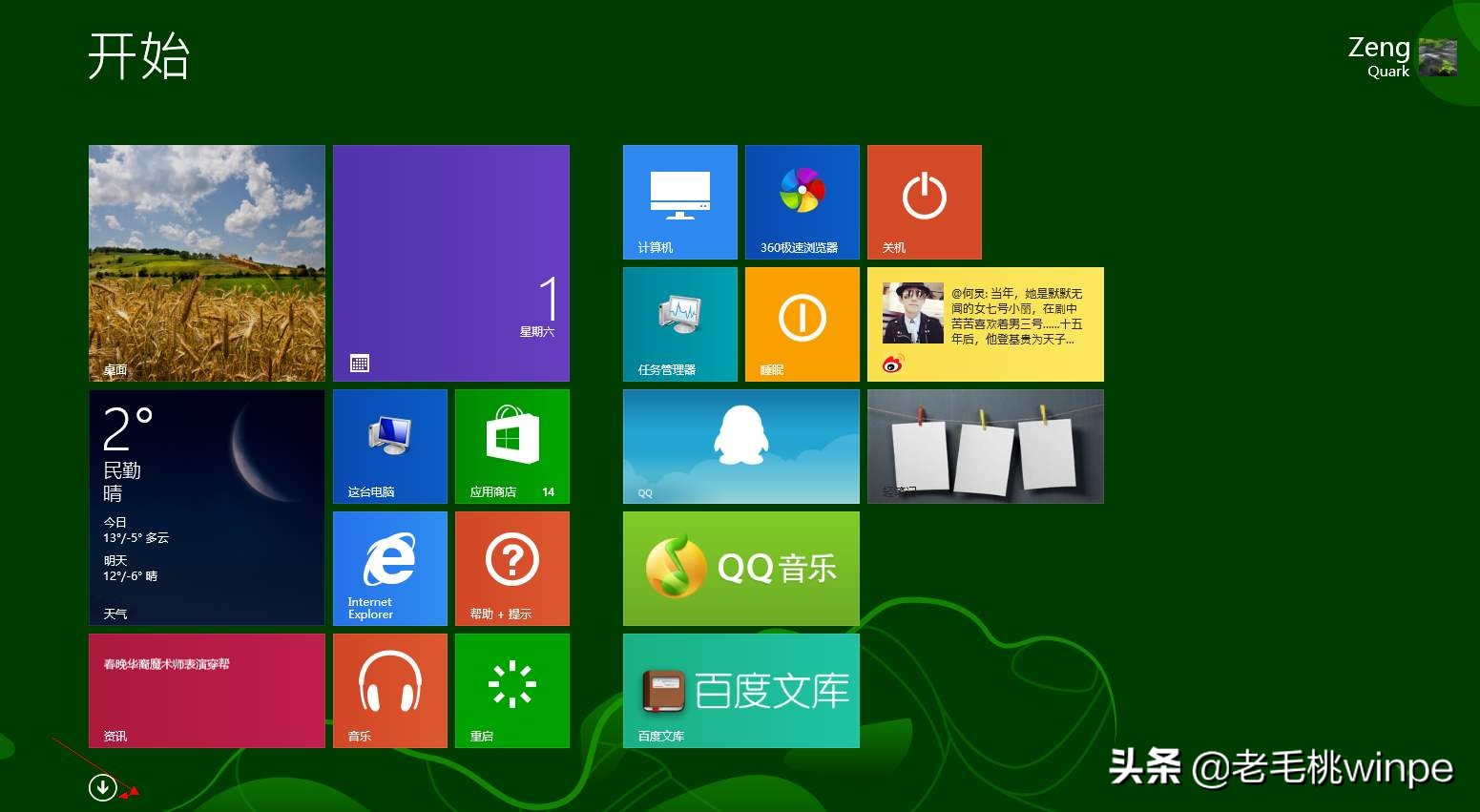The width and height of the screenshot is (1480, 812).
Task: Open the 应用商店 store tile
Action: coord(511,446)
